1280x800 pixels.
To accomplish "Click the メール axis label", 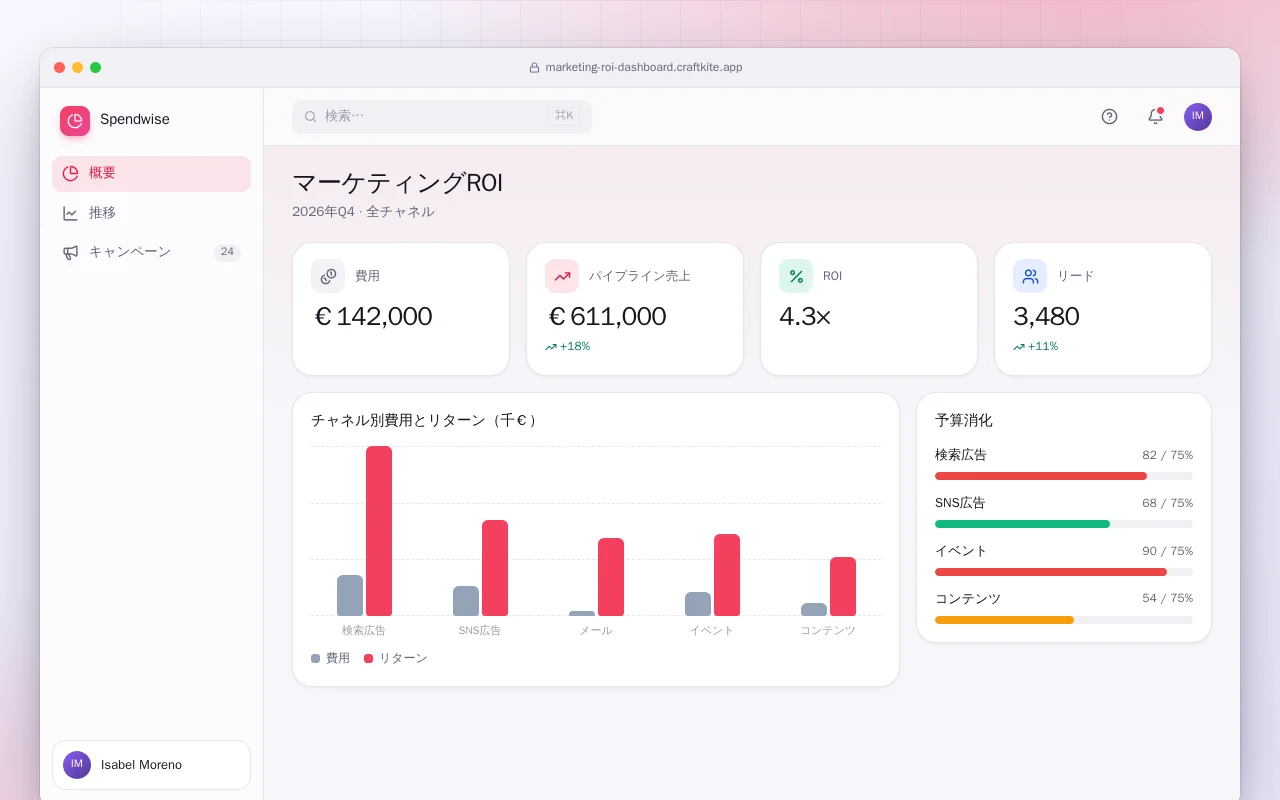I will point(596,631).
